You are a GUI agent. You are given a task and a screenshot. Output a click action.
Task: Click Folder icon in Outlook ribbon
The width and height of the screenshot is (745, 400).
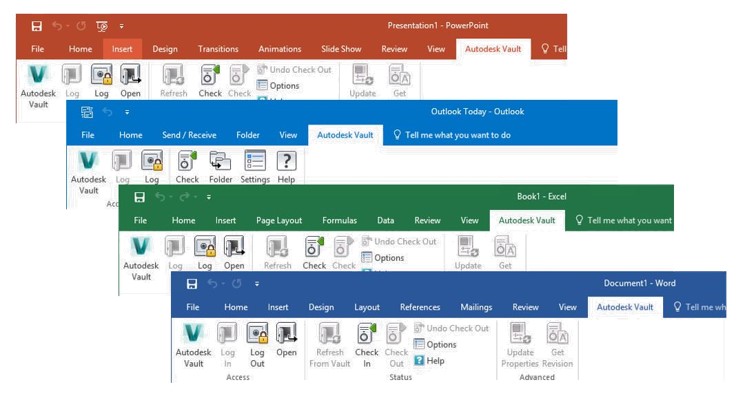[220, 161]
